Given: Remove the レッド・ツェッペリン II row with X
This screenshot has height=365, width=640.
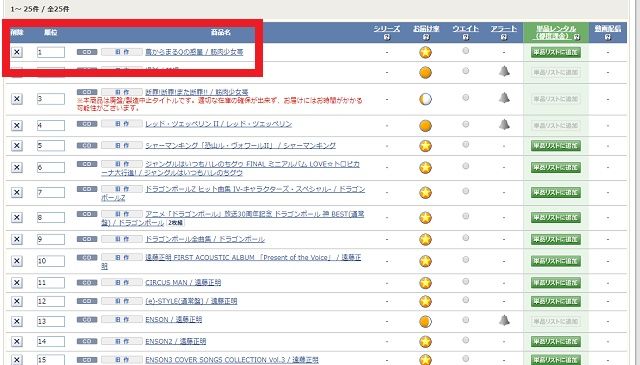Looking at the screenshot, I should [17, 125].
